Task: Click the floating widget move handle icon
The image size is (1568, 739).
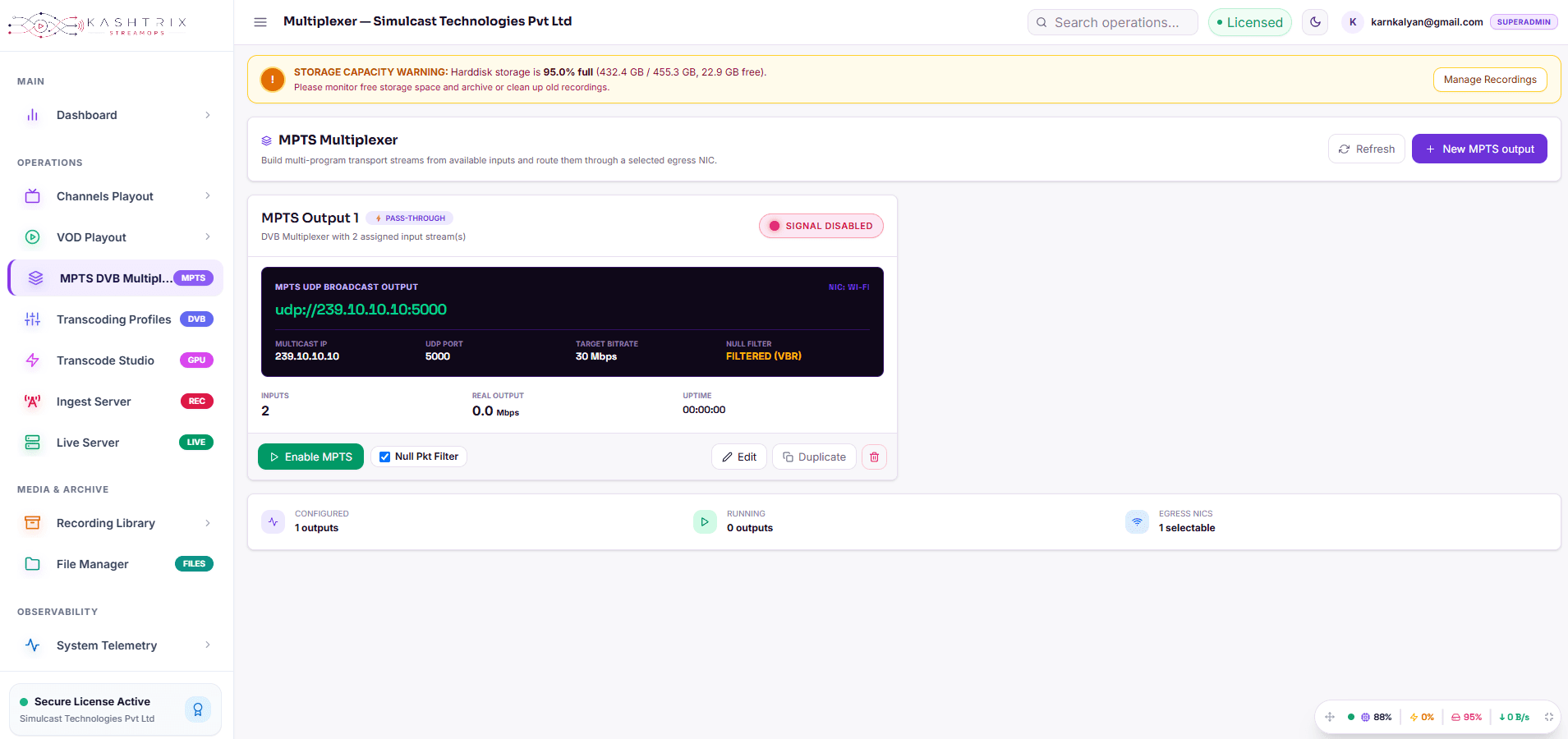Action: click(1330, 717)
